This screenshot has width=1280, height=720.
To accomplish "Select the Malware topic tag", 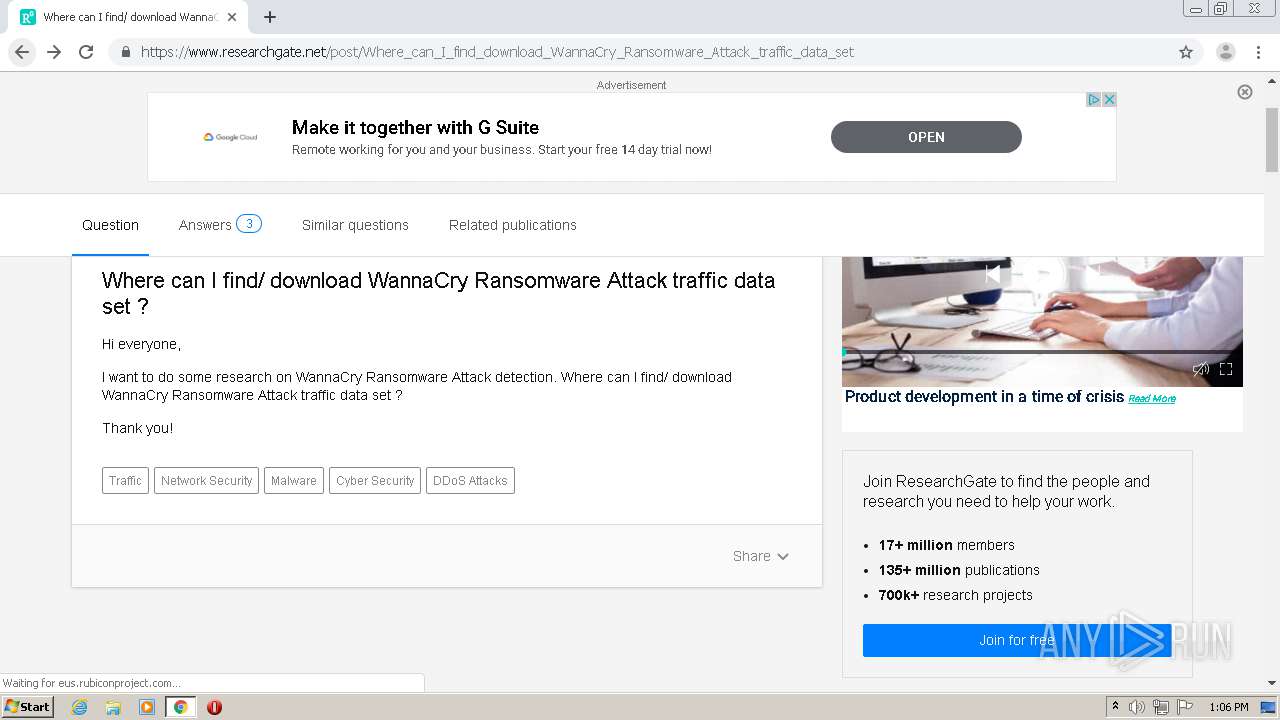I will [294, 481].
